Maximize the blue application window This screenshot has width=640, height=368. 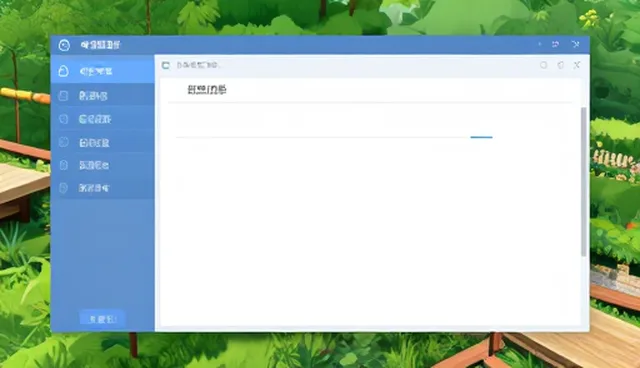click(556, 44)
